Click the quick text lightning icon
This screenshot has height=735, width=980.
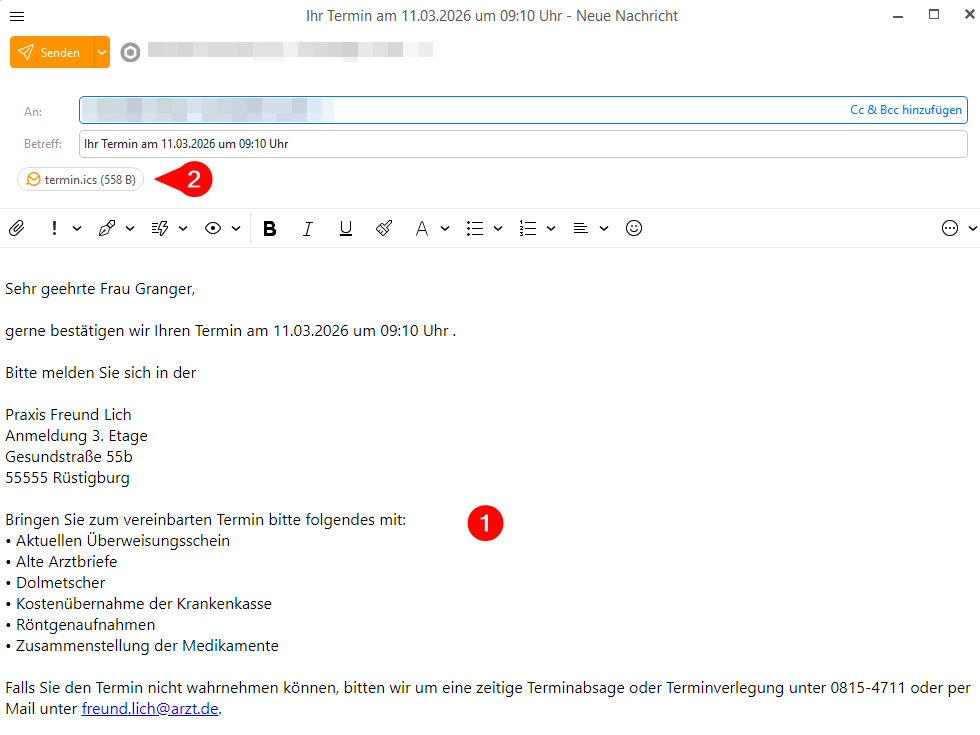click(159, 228)
